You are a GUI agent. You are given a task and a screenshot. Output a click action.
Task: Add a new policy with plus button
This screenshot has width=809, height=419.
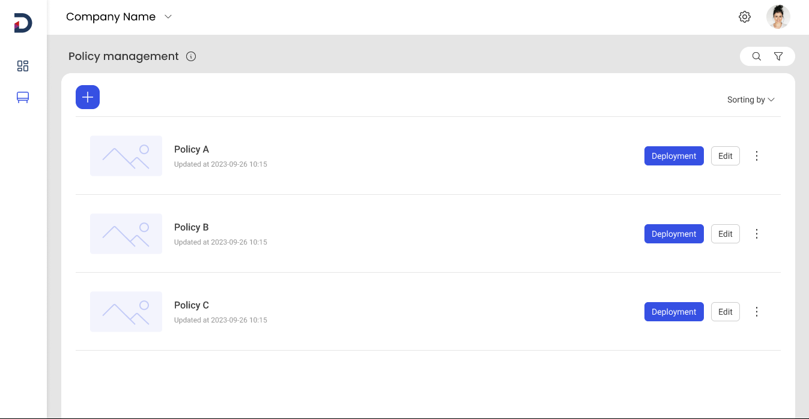(88, 97)
